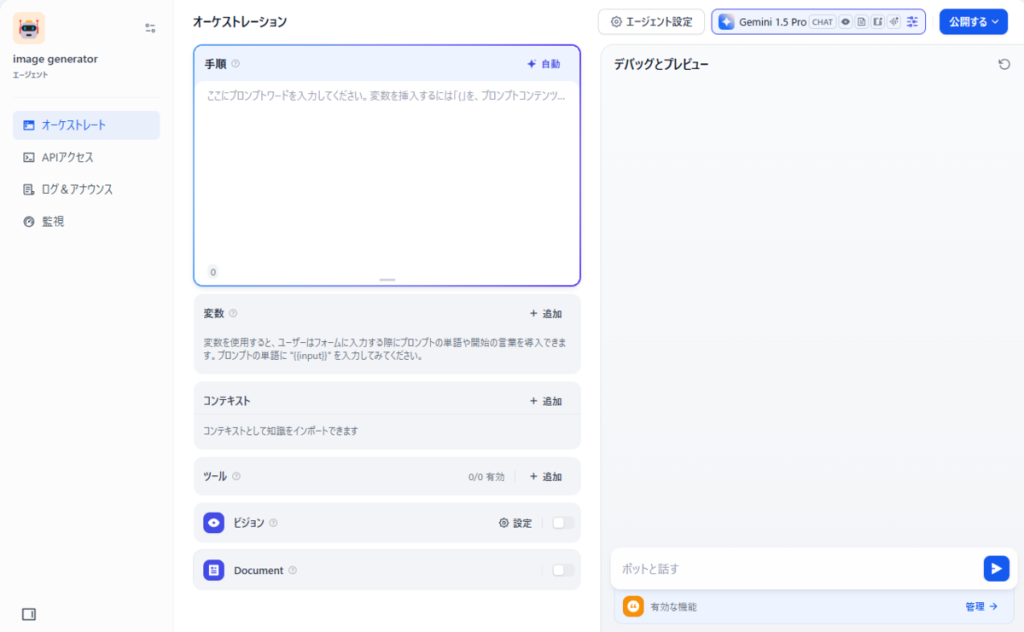Click the restart icon in デバッグとプレビュー
Image resolution: width=1024 pixels, height=632 pixels.
tap(1004, 64)
